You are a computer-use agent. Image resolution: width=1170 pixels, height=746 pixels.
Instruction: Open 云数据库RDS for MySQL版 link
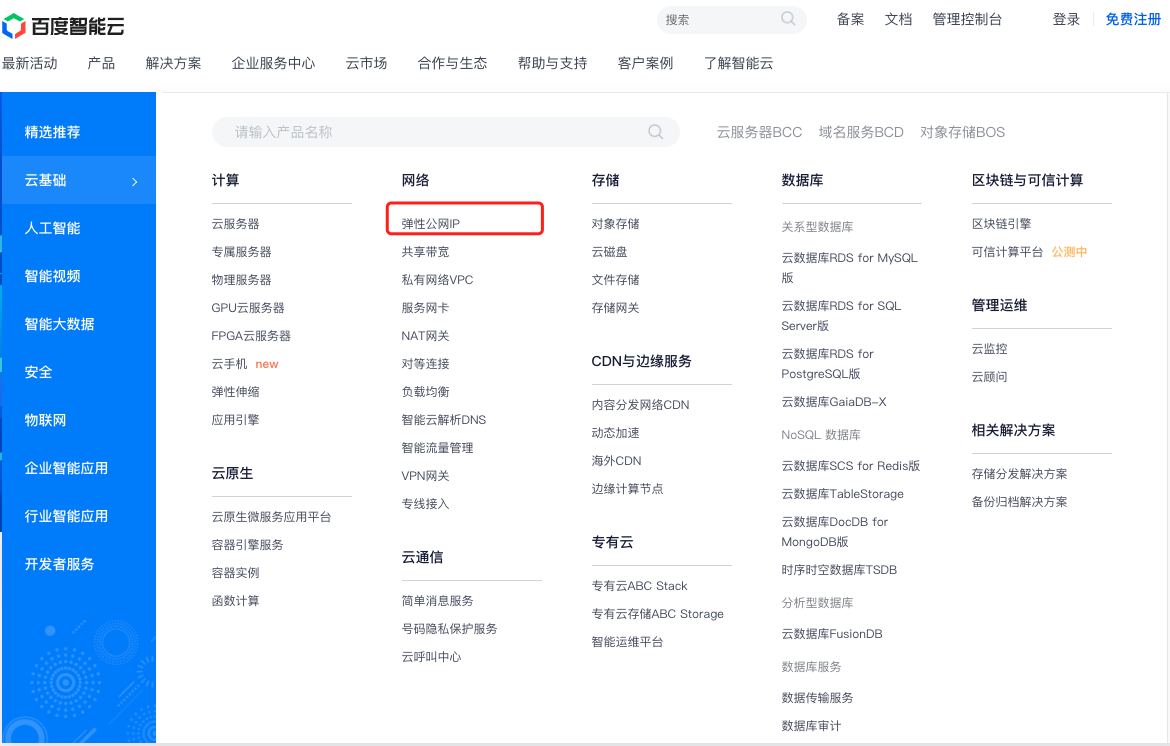[849, 268]
